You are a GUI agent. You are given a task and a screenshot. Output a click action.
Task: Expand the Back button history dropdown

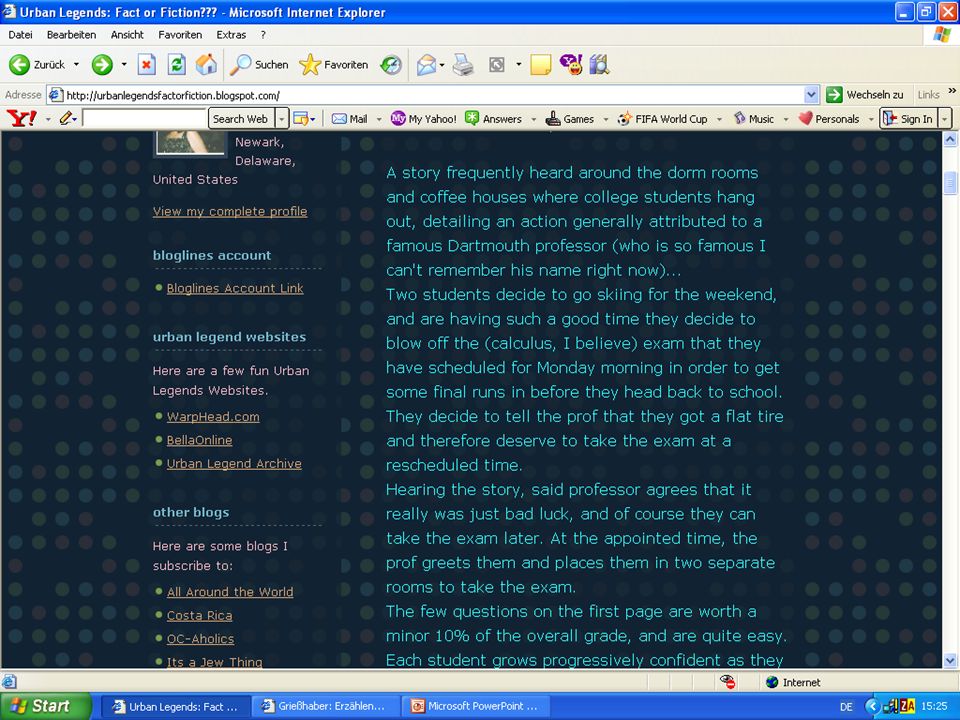(x=77, y=64)
